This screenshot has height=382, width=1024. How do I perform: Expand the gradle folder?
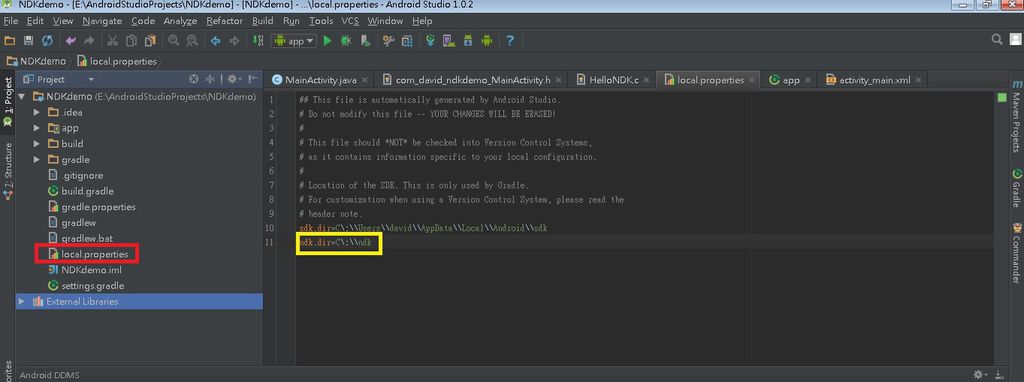point(37,160)
